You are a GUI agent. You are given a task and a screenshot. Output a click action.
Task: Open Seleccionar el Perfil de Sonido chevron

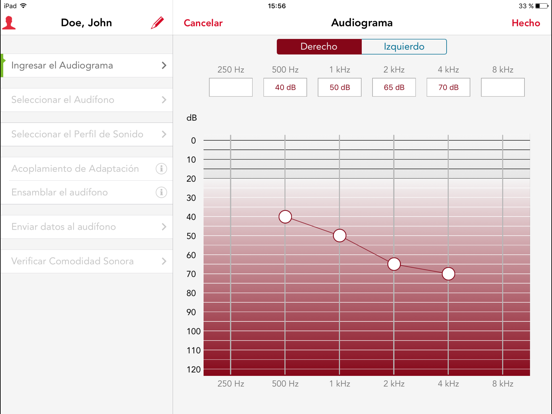164,134
